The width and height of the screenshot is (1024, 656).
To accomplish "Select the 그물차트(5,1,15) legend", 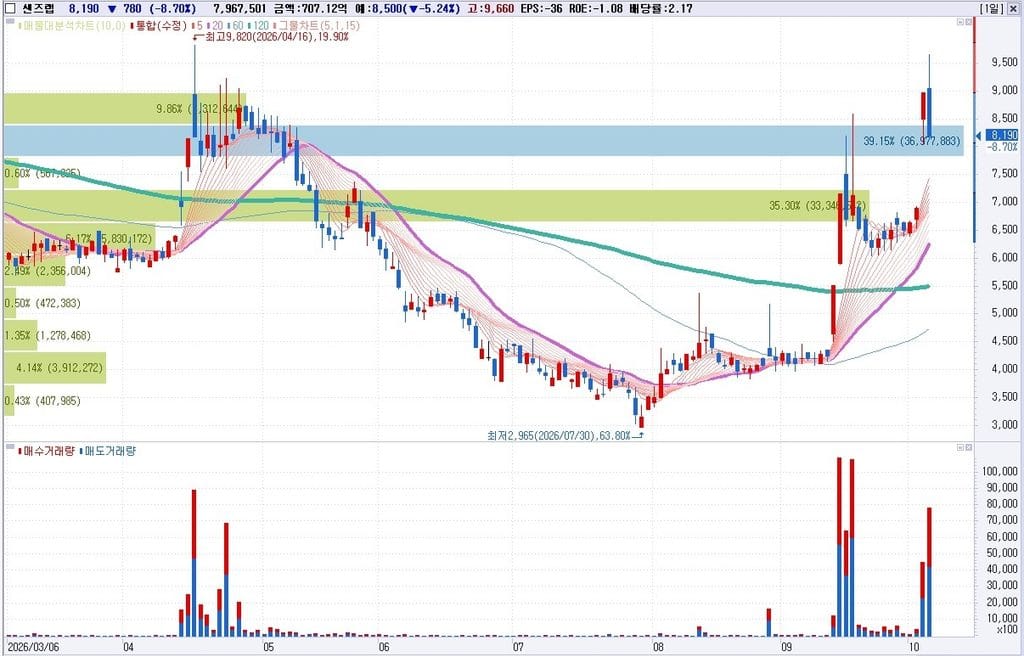I will pos(315,25).
